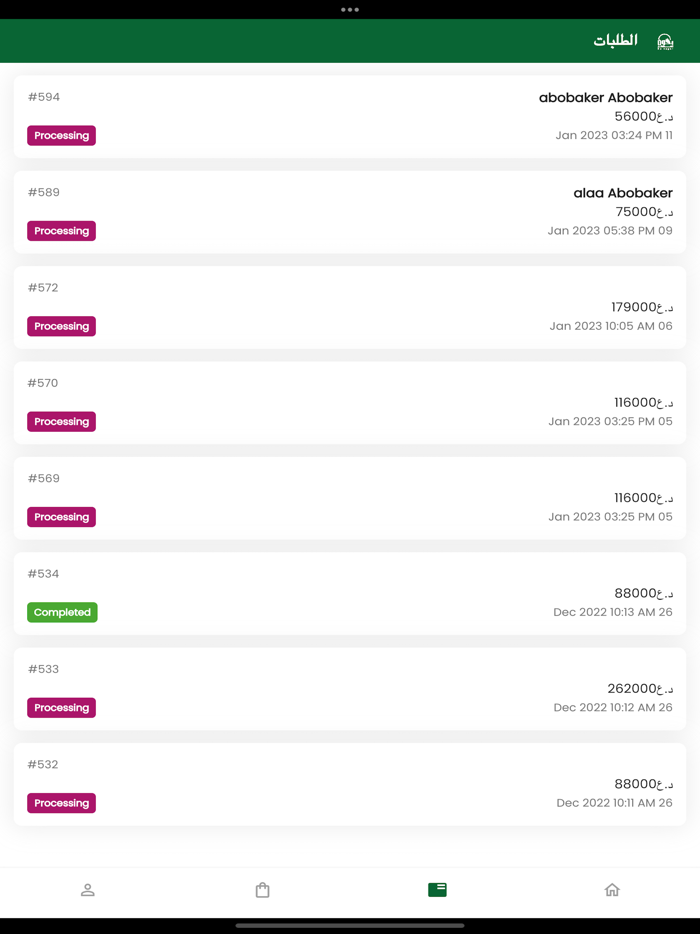Click the #569 order number
Image resolution: width=700 pixels, height=934 pixels.
(x=44, y=478)
